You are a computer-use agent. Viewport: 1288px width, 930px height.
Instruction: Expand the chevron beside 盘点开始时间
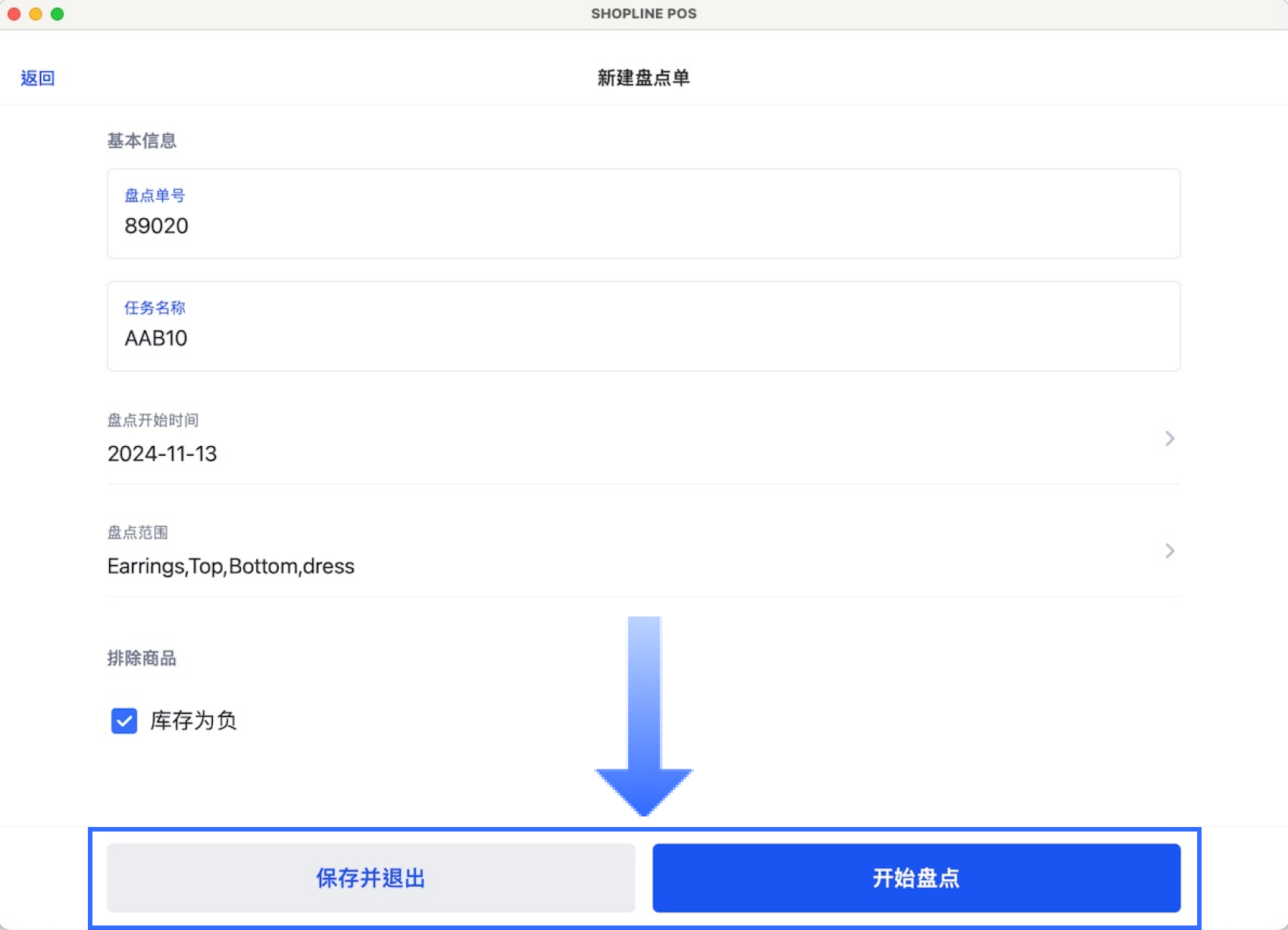1169,438
